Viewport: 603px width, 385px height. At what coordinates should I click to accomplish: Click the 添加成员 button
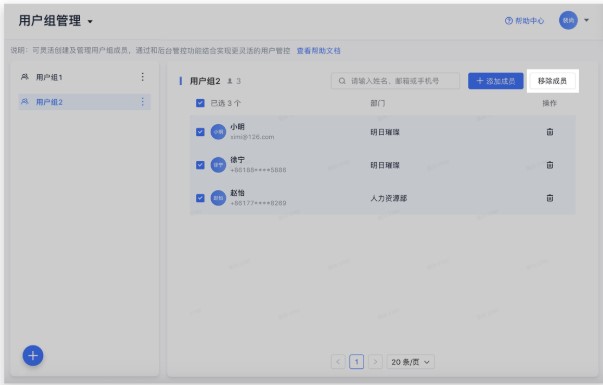click(x=495, y=81)
